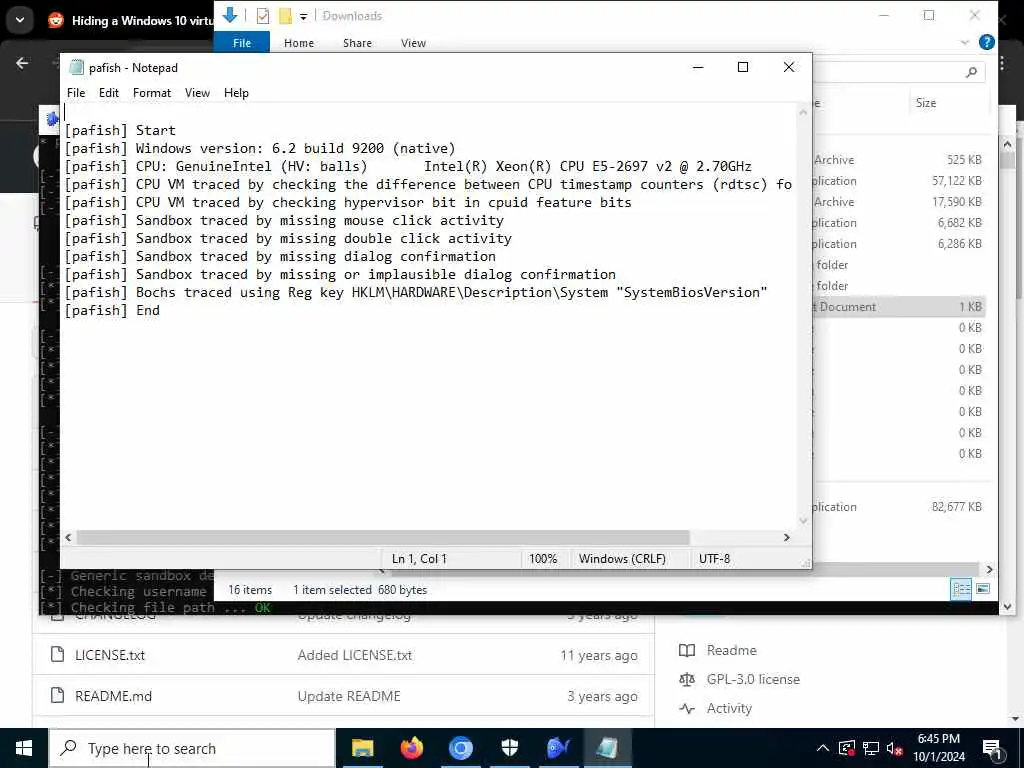This screenshot has height=768, width=1024.
Task: Select Reddit tab 'Hiding a Windows 10 virtu'
Action: [131, 21]
